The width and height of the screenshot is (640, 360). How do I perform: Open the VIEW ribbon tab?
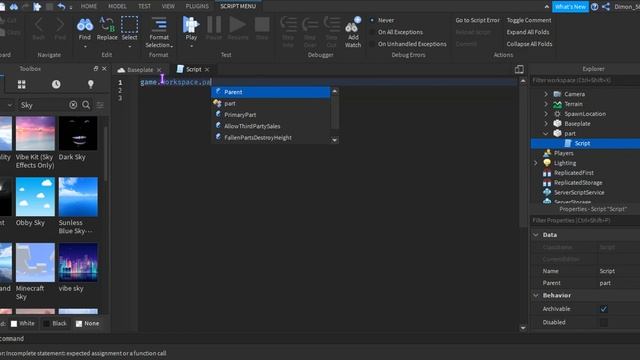click(x=168, y=6)
